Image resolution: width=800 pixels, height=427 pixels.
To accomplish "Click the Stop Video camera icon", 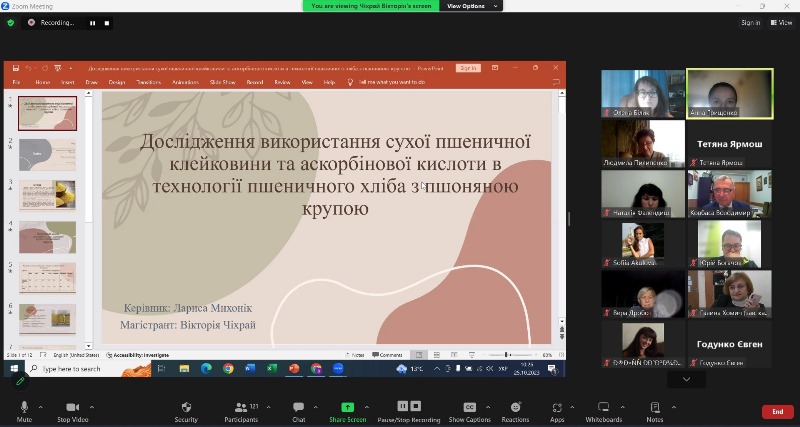I will pos(72,407).
